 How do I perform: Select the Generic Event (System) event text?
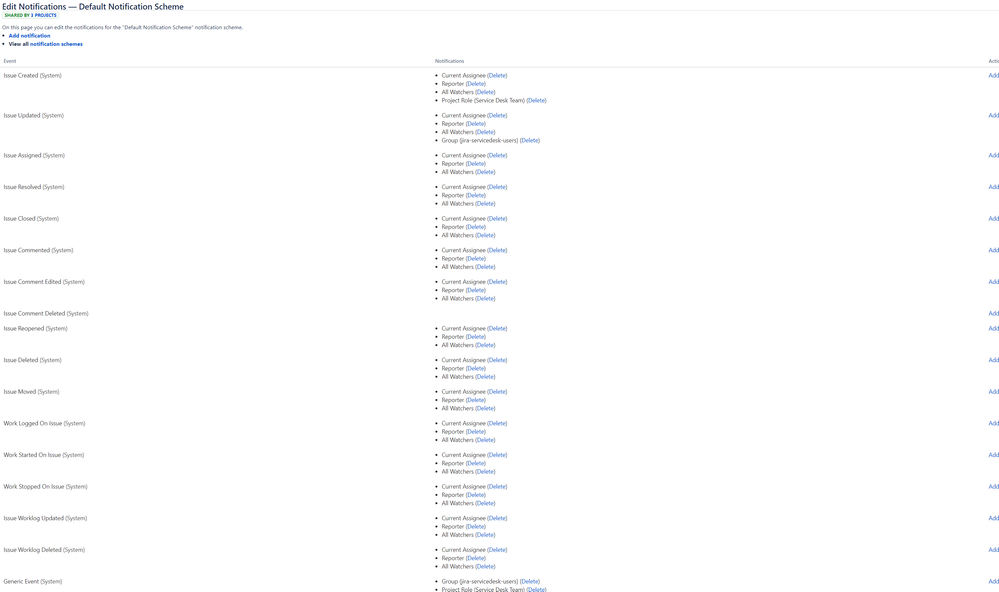32,581
